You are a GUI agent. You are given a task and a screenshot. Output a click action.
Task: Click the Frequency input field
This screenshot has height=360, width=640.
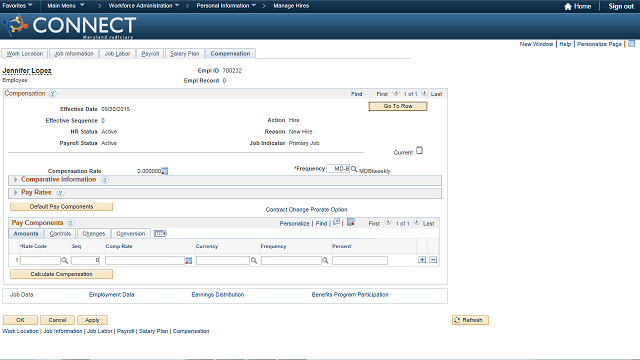click(x=338, y=169)
